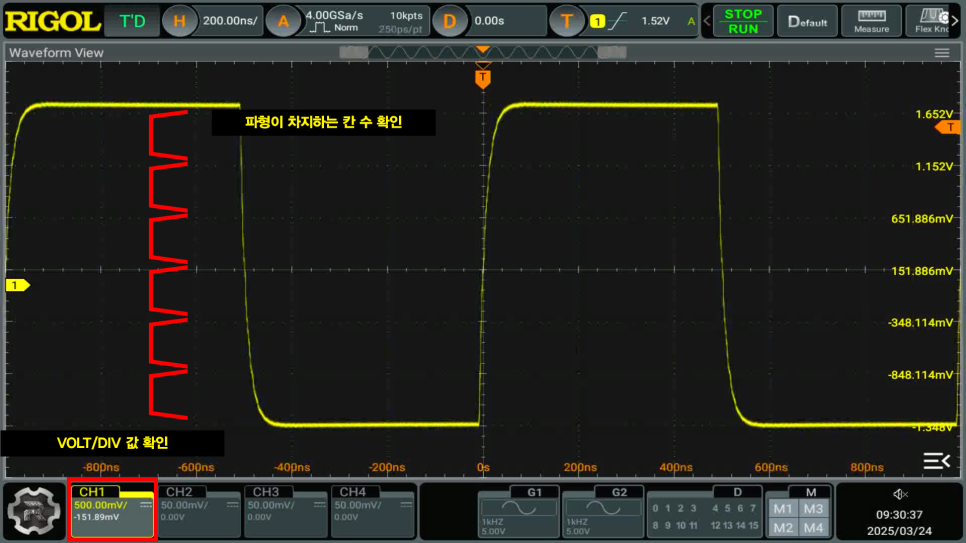The width and height of the screenshot is (966, 543).
Task: Click the 10kpts memory depth readout
Action: tap(406, 15)
